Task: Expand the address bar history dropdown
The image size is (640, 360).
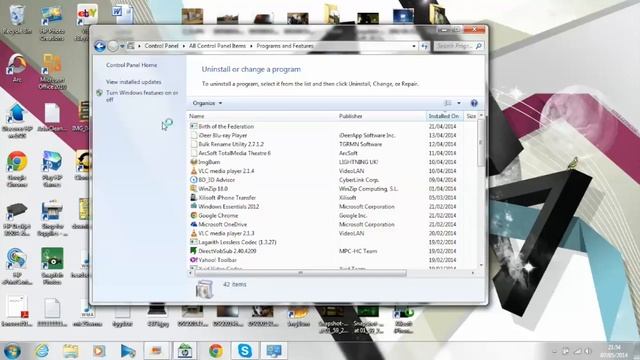Action: pos(414,46)
